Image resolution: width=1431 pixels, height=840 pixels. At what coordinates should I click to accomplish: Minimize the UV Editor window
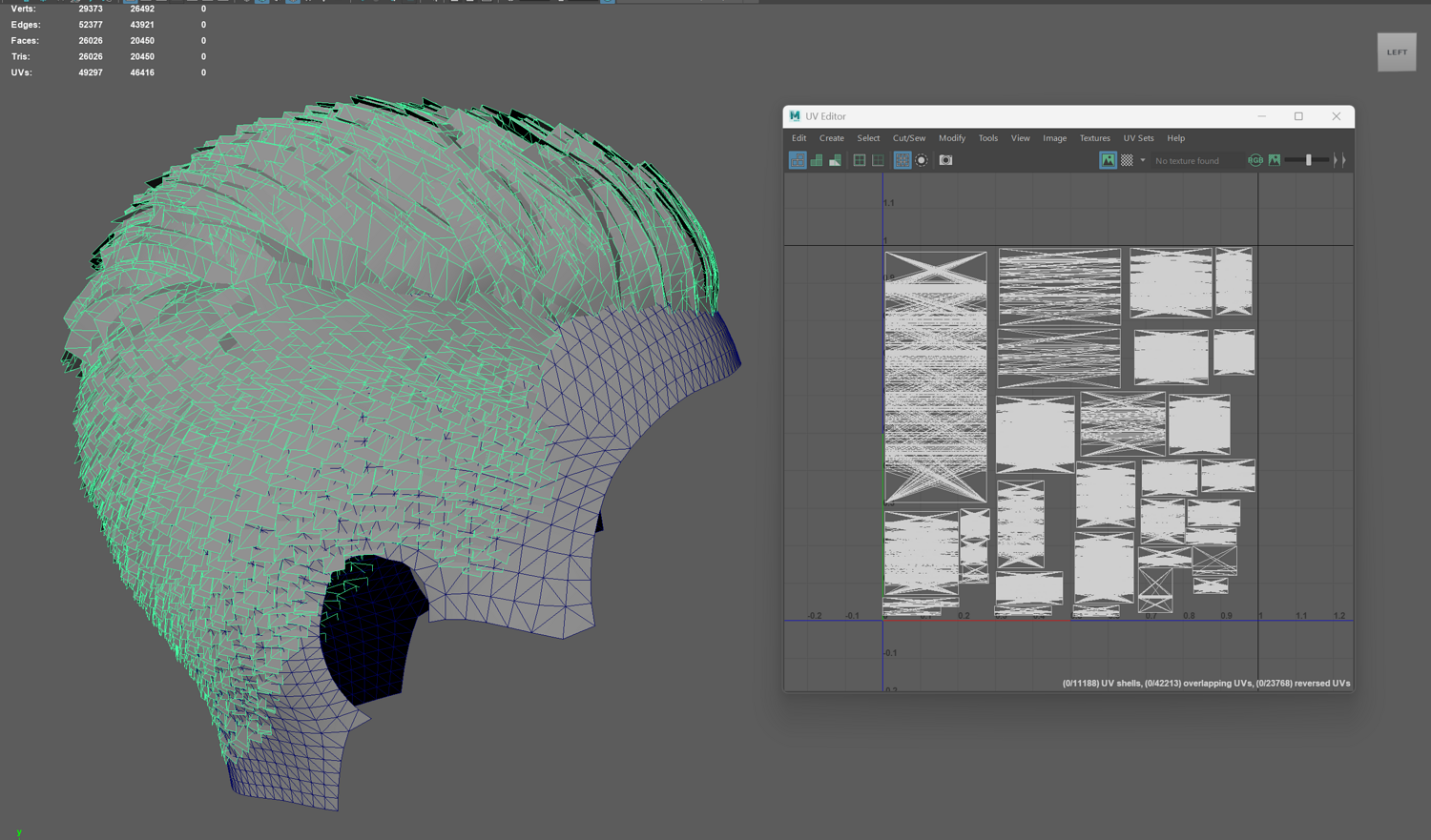coord(1261,116)
